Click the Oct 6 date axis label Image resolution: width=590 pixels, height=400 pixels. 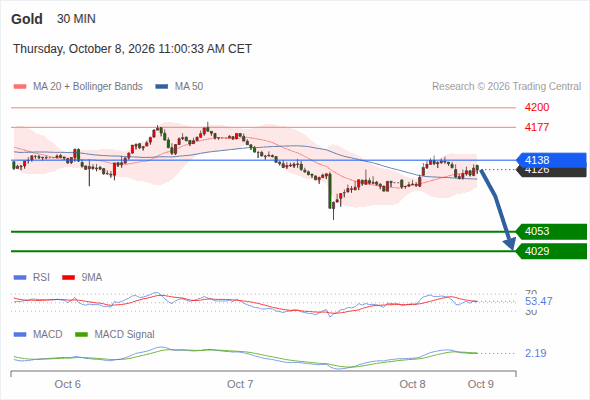click(x=68, y=384)
